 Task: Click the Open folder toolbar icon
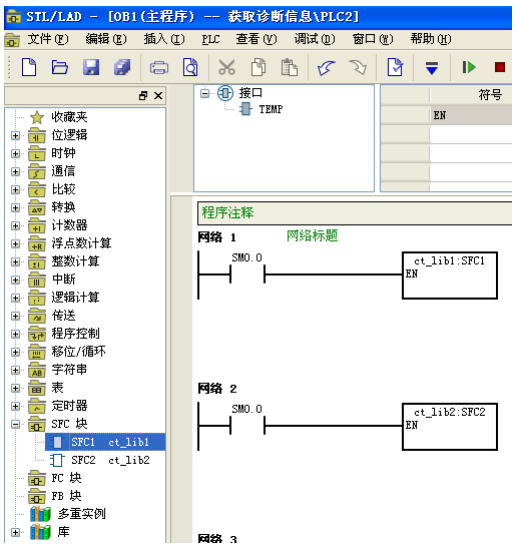[x=60, y=67]
